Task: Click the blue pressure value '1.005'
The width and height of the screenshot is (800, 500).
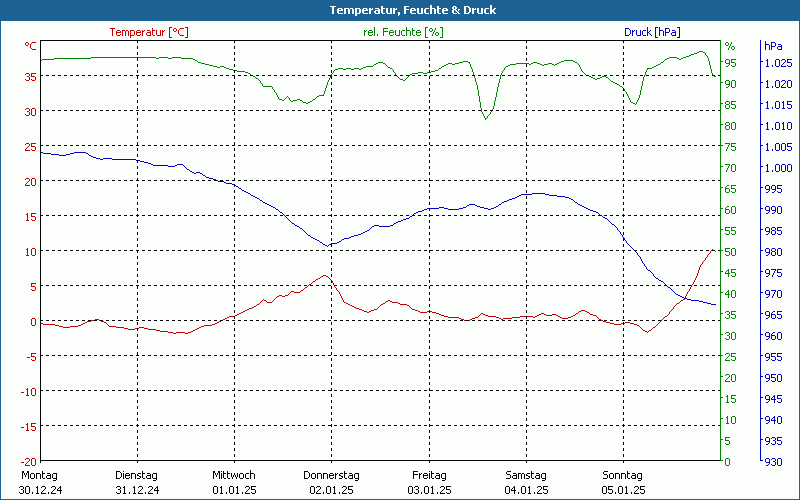Action: click(779, 147)
